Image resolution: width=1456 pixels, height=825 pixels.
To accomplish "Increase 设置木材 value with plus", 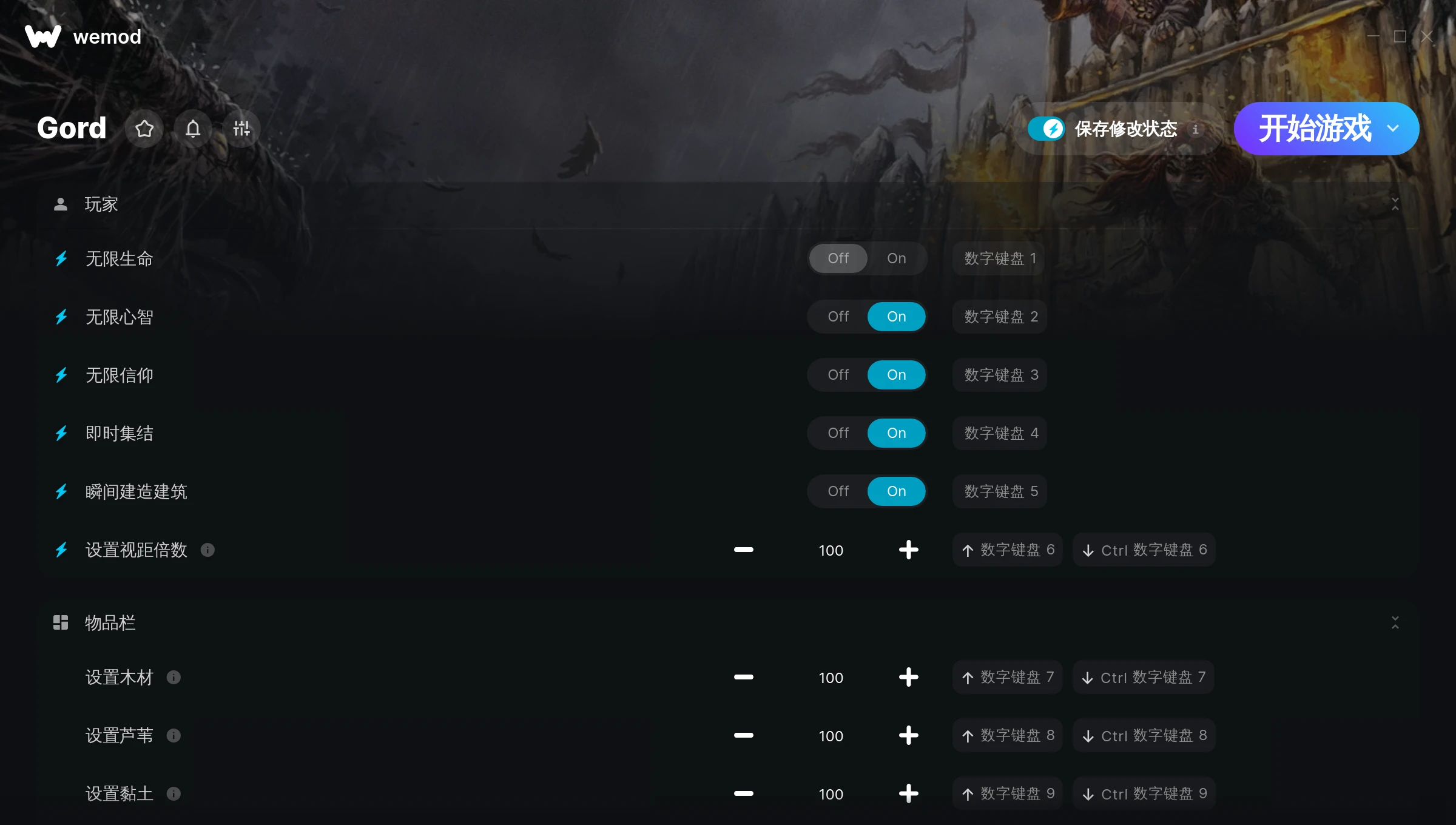I will tap(908, 677).
